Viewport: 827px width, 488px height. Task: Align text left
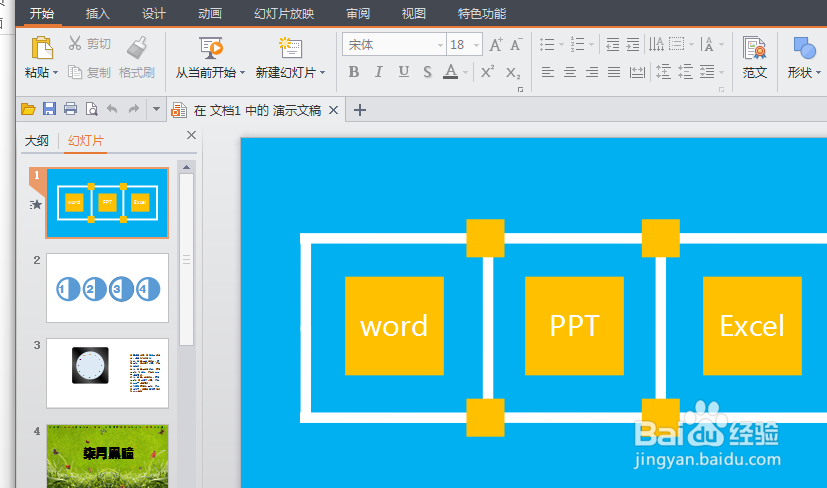pos(547,72)
